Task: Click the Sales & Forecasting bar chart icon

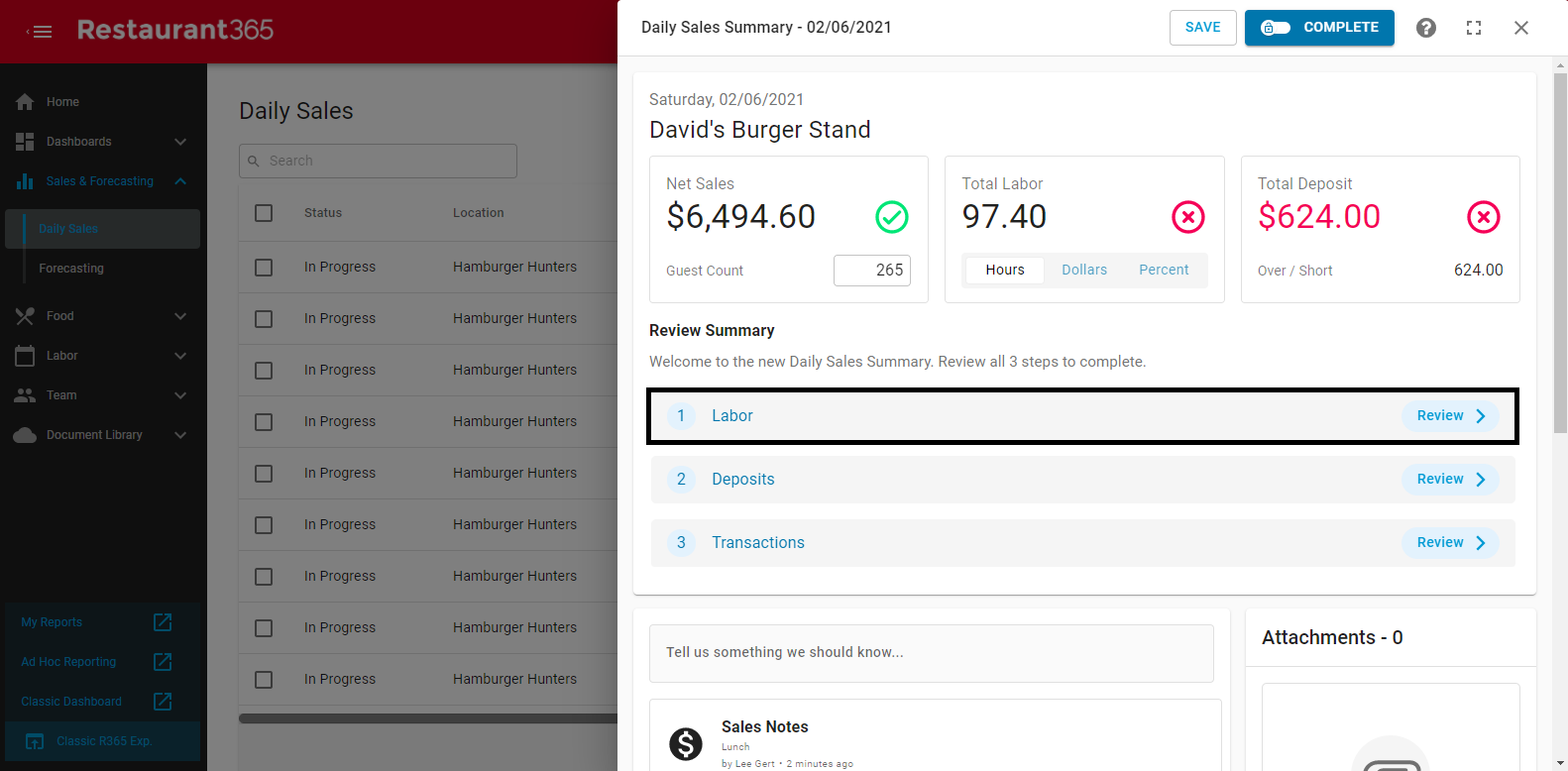Action: pyautogui.click(x=25, y=181)
